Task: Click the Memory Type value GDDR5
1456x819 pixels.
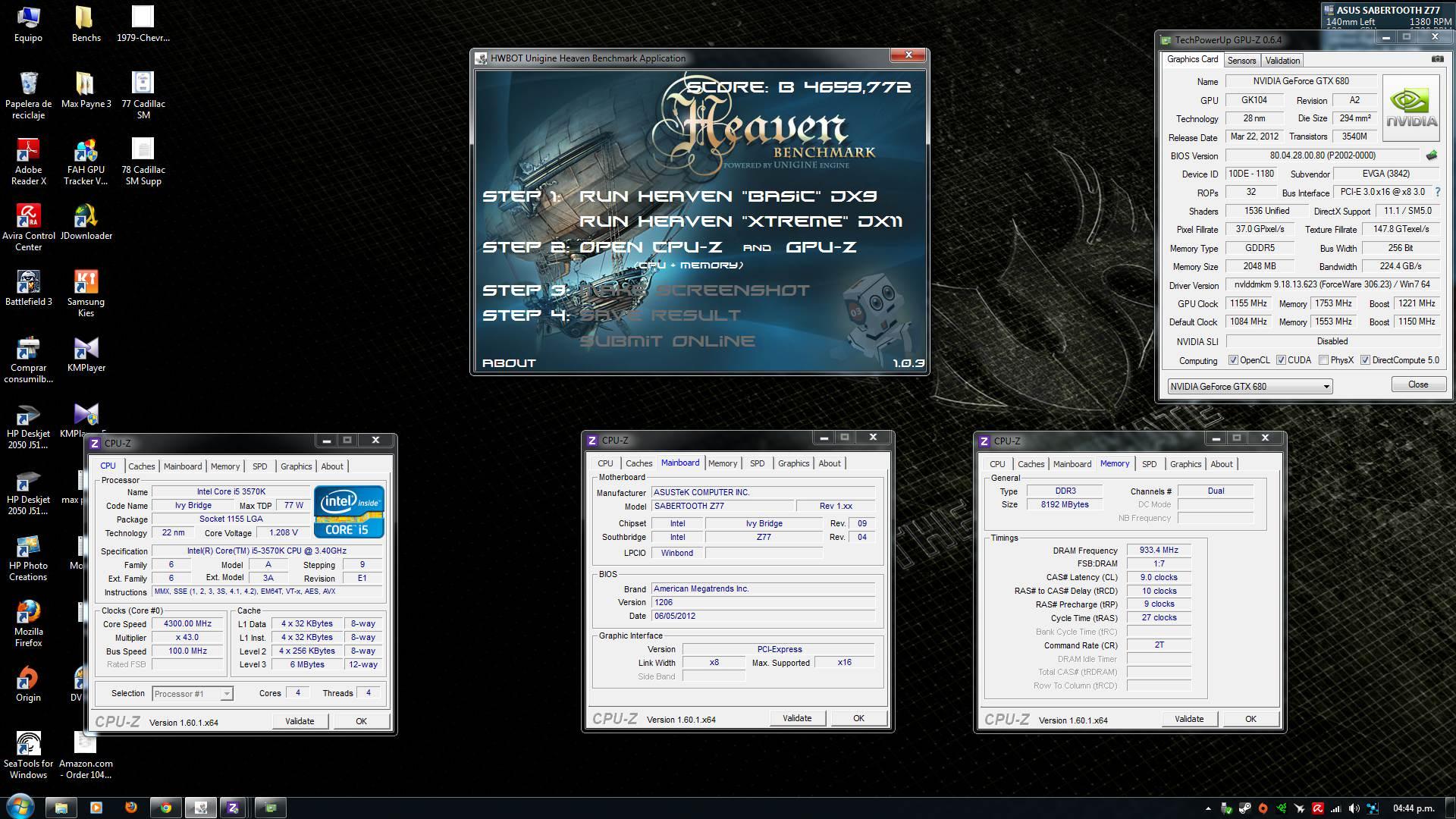Action: [x=1260, y=248]
